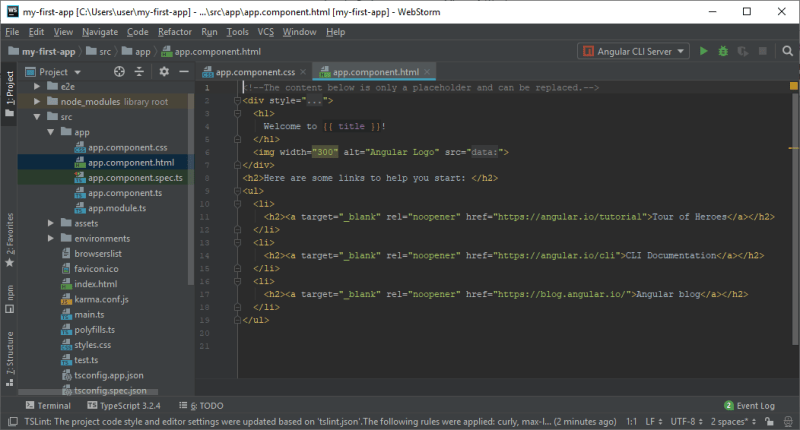Open Search Everywhere magnifier icon
This screenshot has width=800, height=430.
(787, 51)
